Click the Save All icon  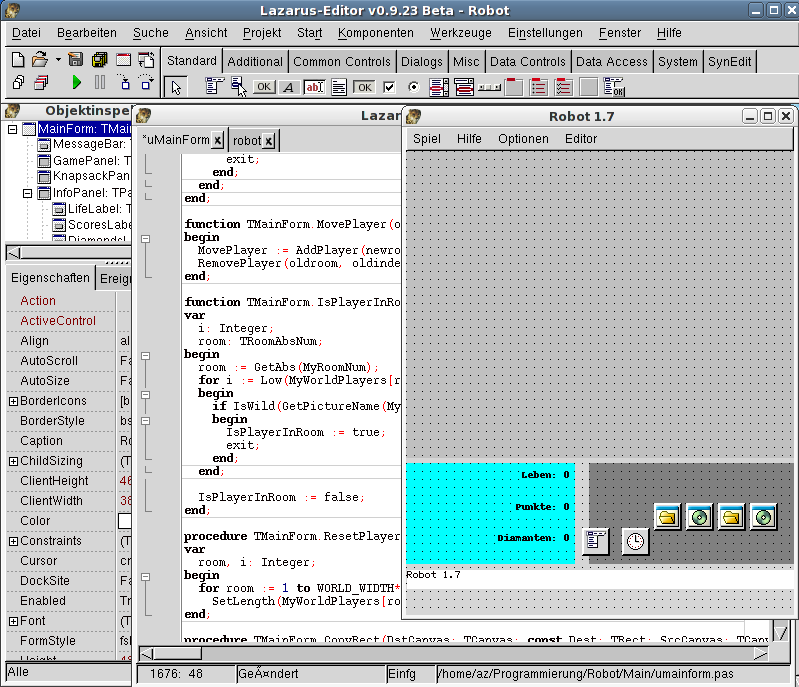[x=99, y=60]
